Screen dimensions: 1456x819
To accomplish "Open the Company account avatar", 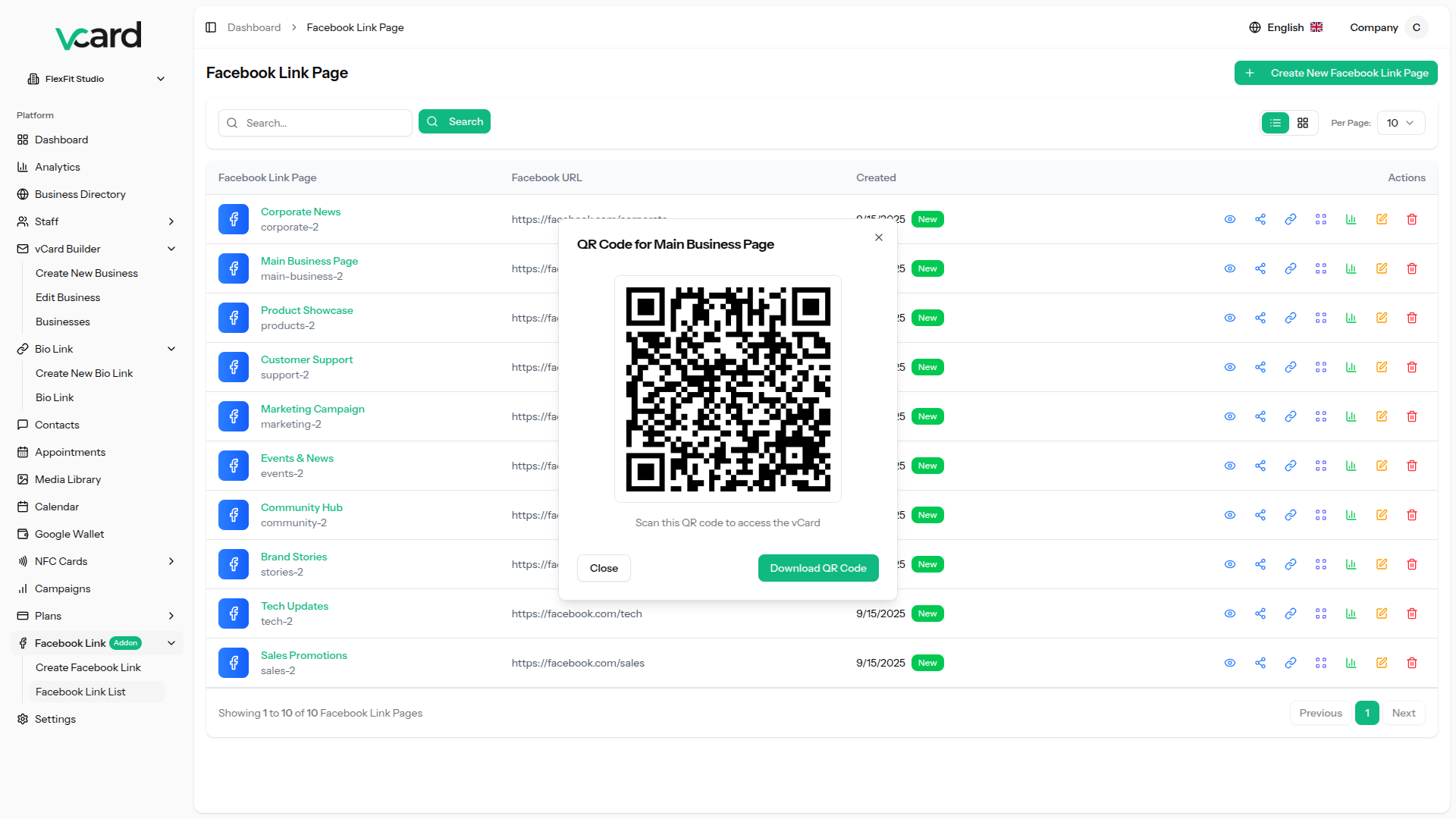I will tap(1416, 27).
